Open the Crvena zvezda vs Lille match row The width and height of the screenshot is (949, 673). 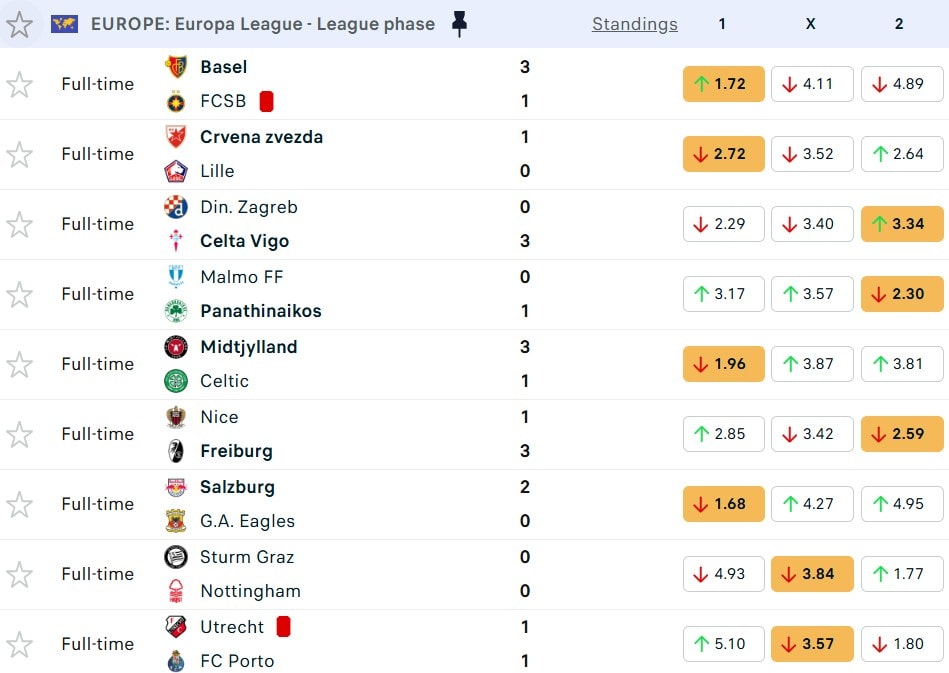pos(400,154)
